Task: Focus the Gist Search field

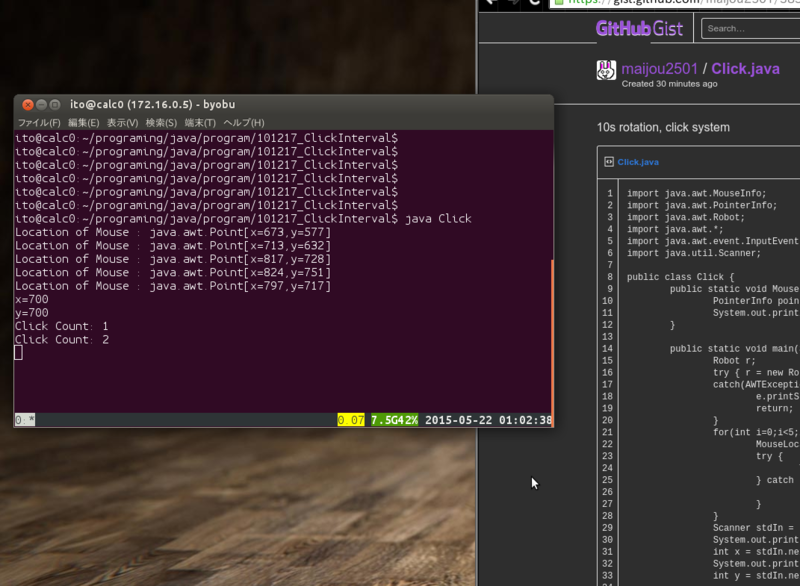Action: (751, 29)
